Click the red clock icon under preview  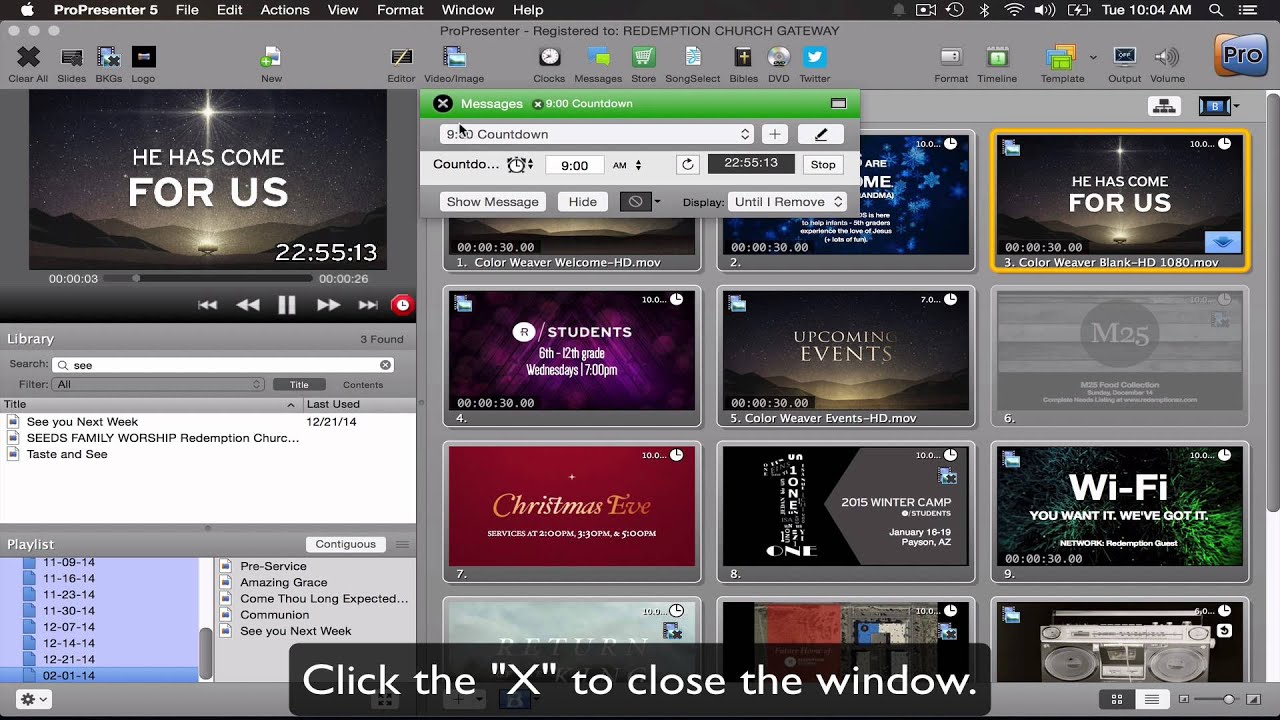(x=402, y=305)
